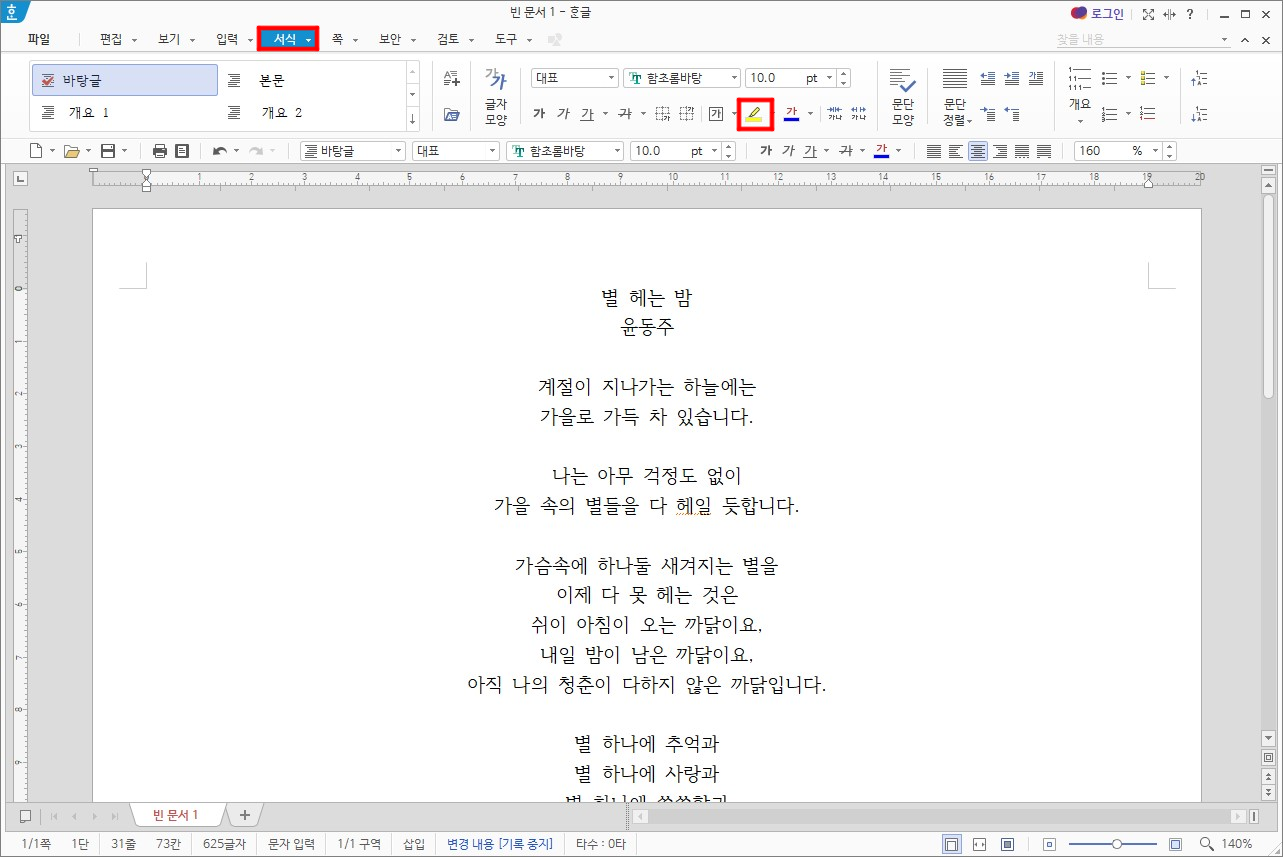Select center alignment in the quick toolbar
Viewport: 1283px width, 857px height.
pos(977,151)
